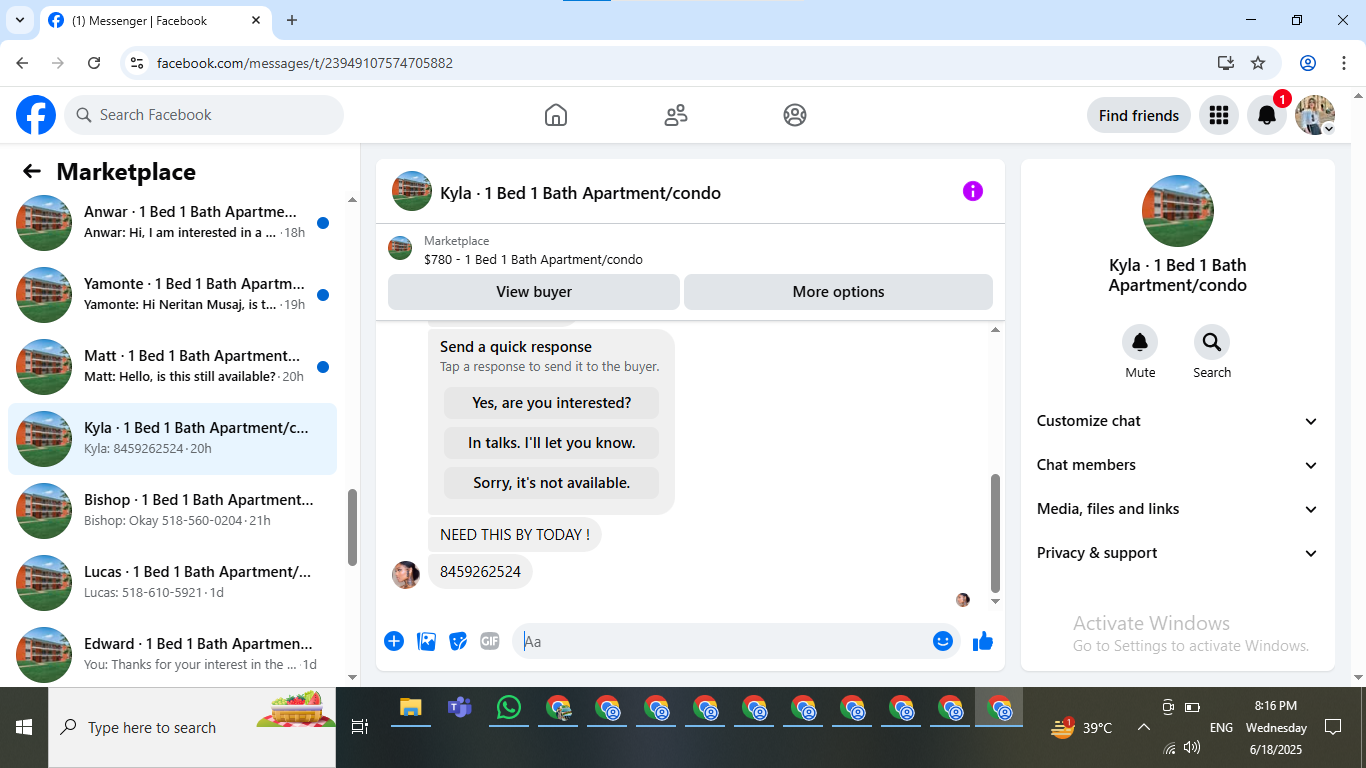Viewport: 1366px width, 768px height.
Task: Open the Friends icon in top navigation
Action: 676,115
